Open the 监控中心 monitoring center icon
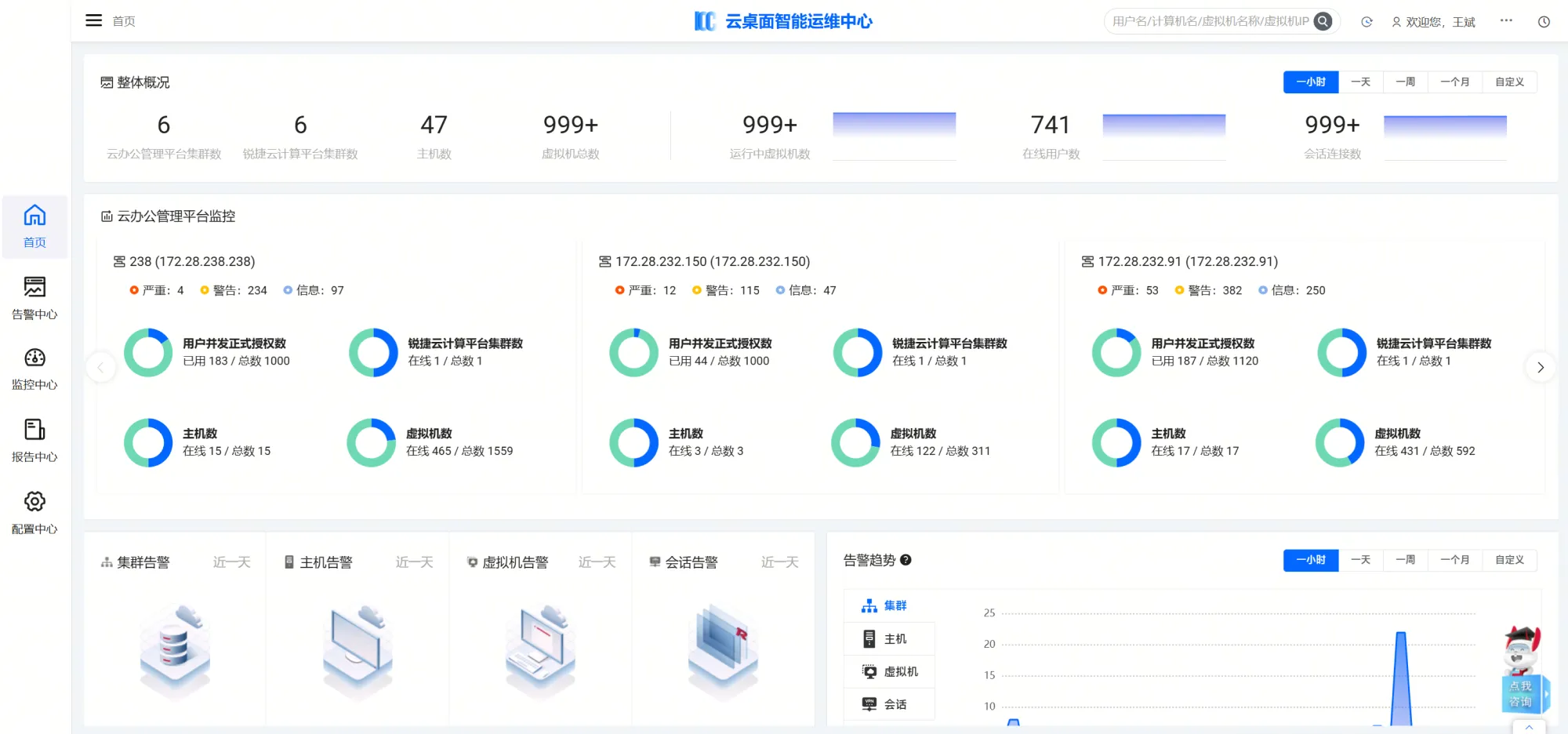Screen dimensions: 1568x734 (34, 358)
